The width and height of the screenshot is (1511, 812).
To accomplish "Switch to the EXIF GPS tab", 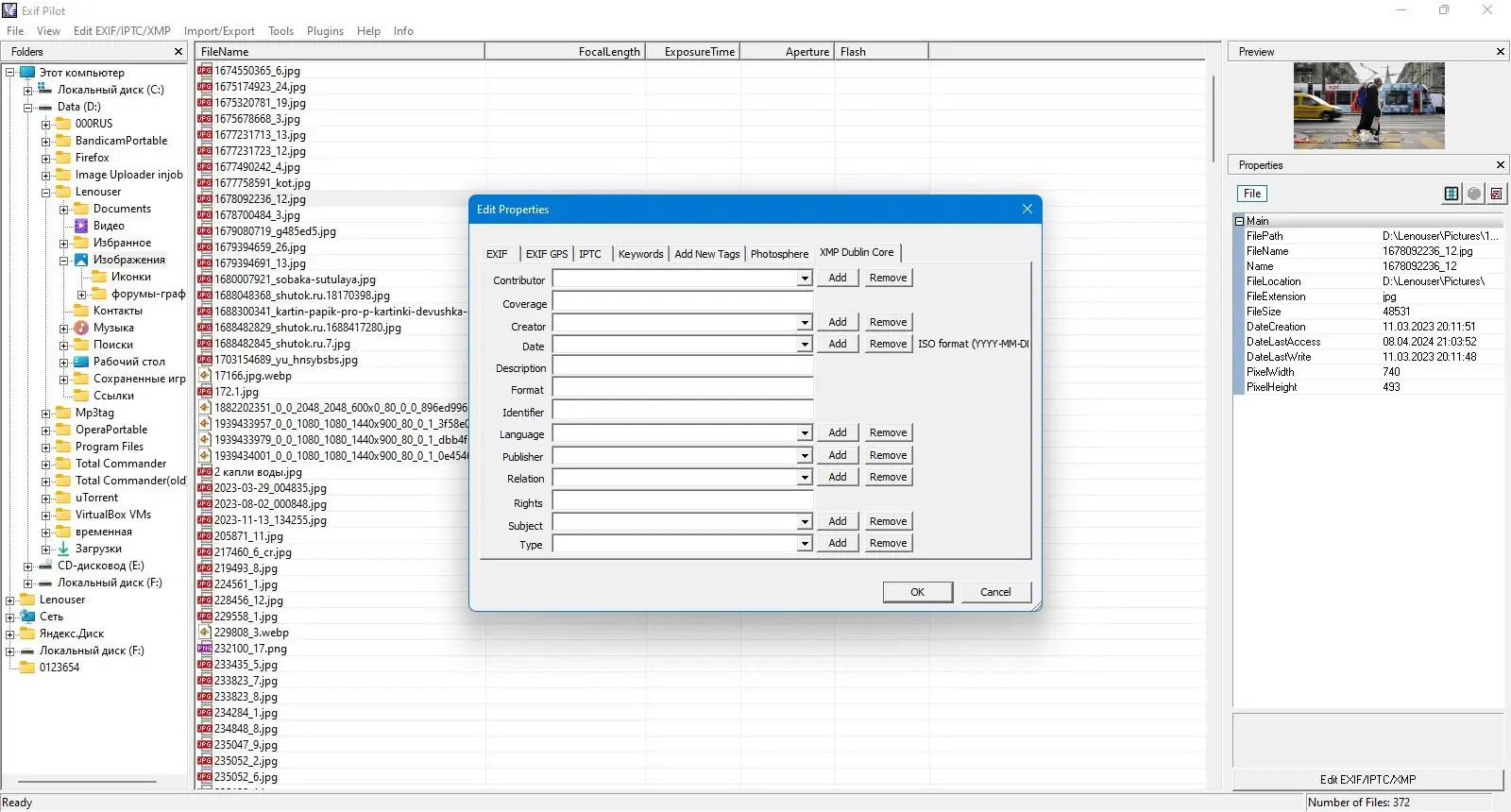I will coord(547,254).
